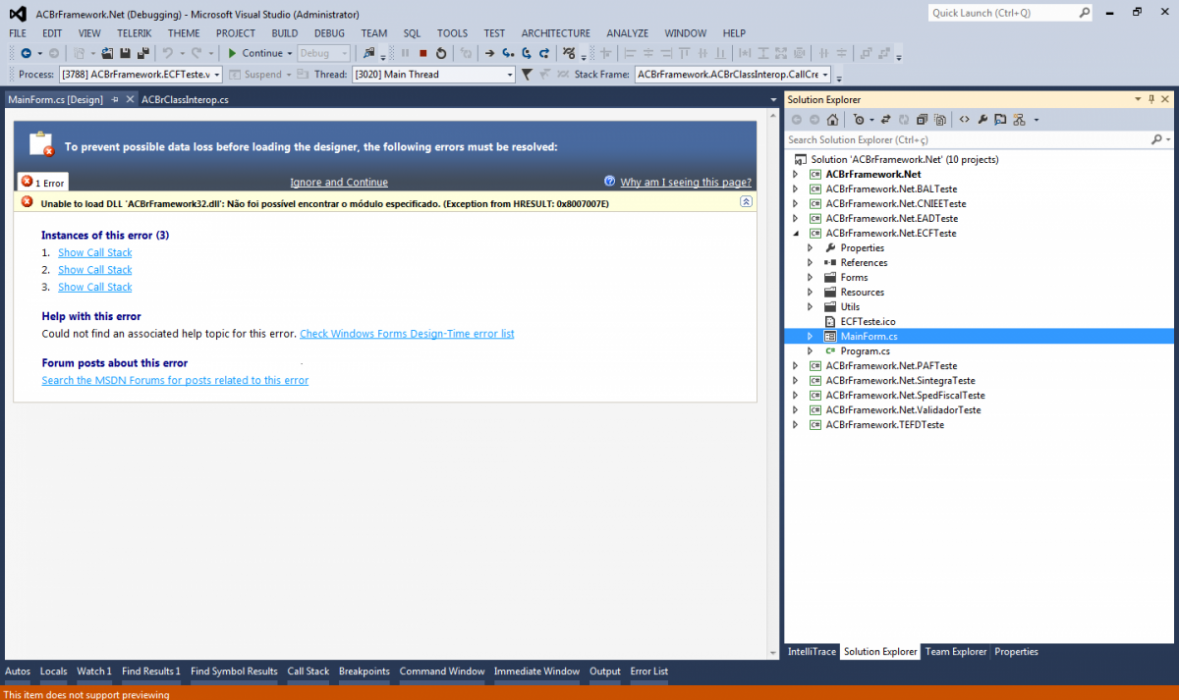Viewport: 1179px width, 700px height.
Task: Click Properties wrench icon in Solution Explorer
Action: tap(982, 120)
